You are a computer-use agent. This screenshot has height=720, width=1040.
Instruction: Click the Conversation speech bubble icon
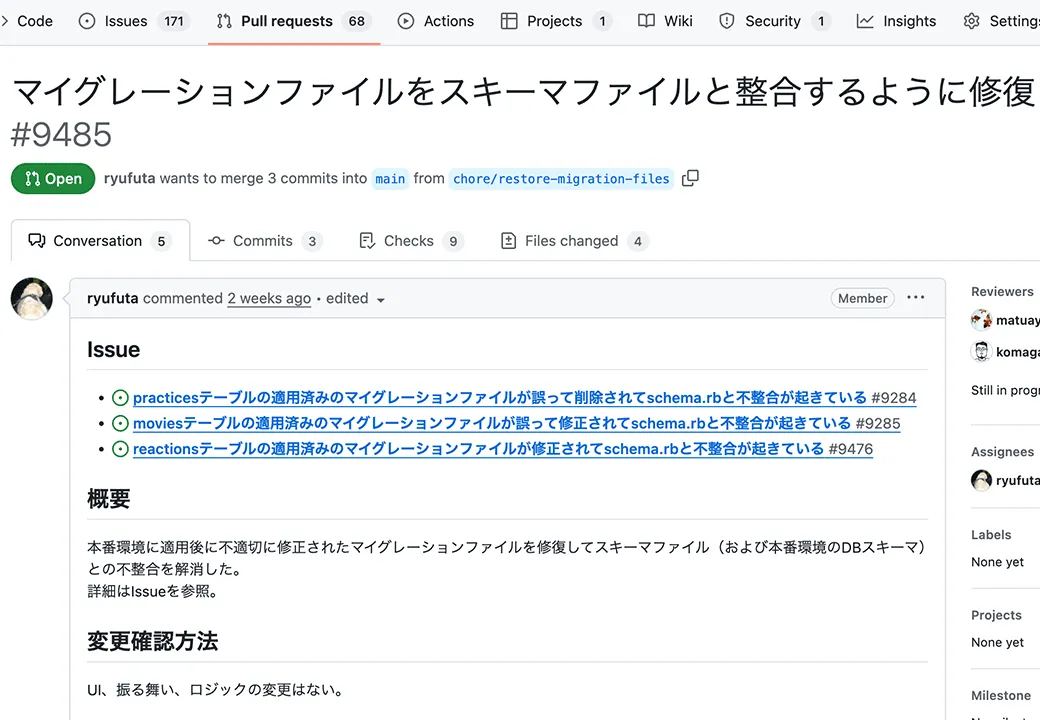[36, 241]
